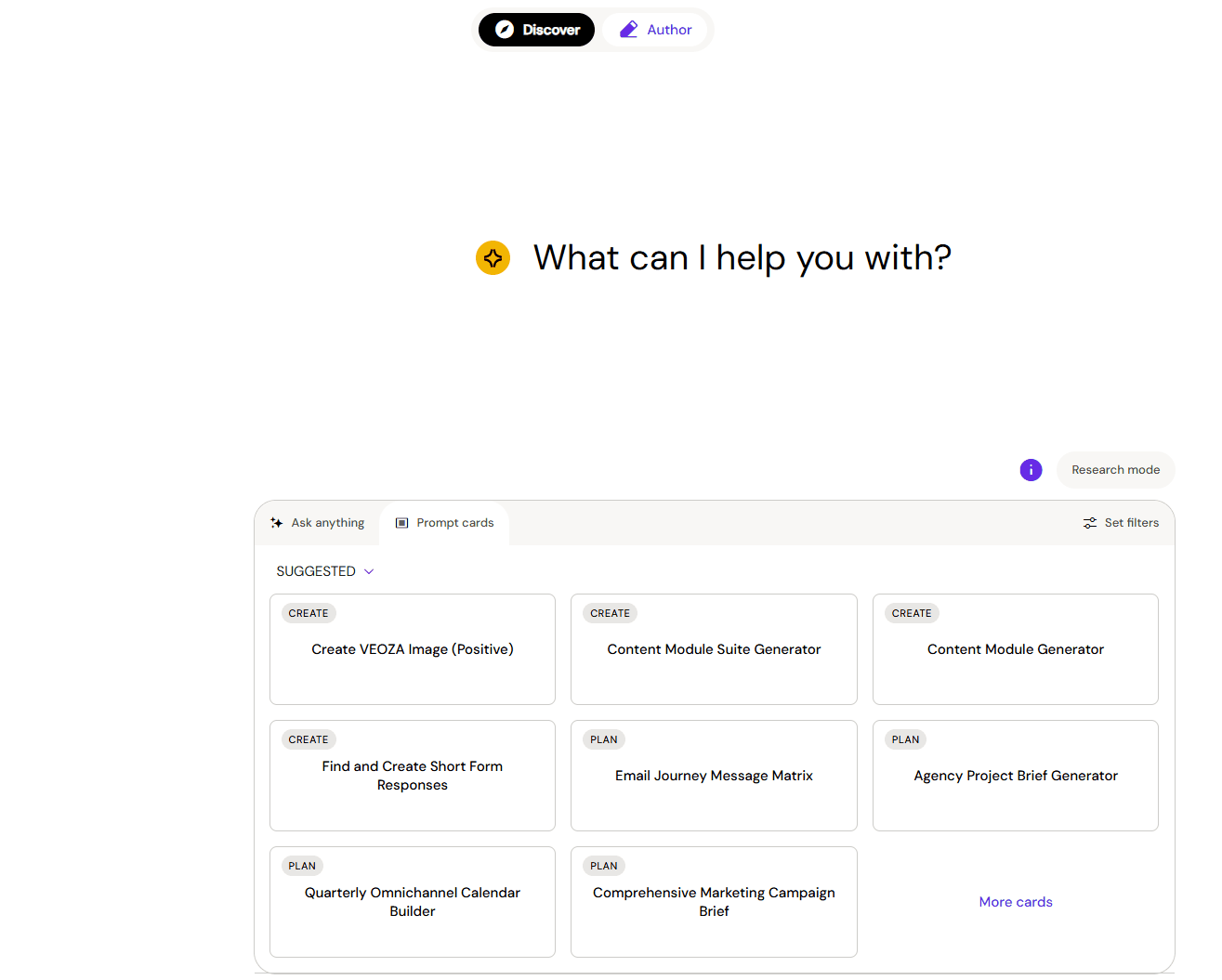Click the SUGGESTED label text
The height and width of the screenshot is (980, 1222).
point(316,571)
